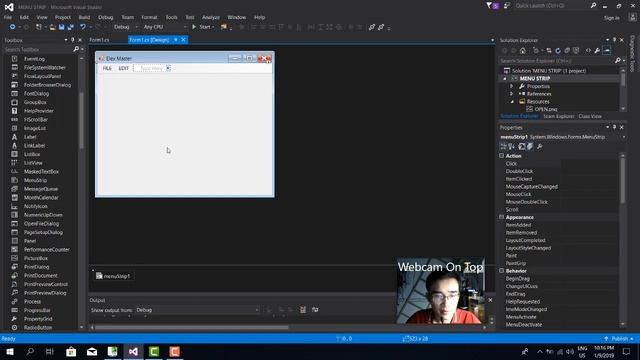This screenshot has width=640, height=360.
Task: Click the Solution Explorer Home icon
Action: click(522, 51)
